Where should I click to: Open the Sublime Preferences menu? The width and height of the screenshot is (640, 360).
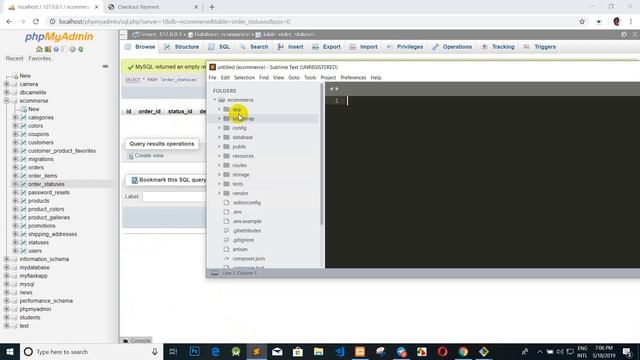click(x=353, y=78)
